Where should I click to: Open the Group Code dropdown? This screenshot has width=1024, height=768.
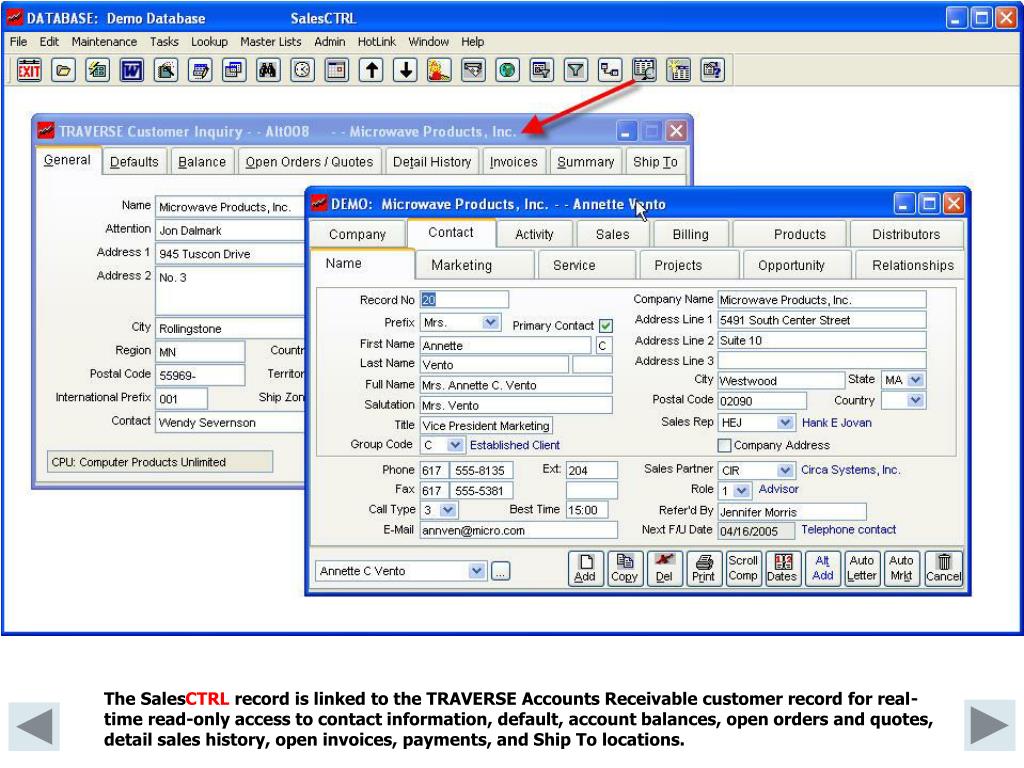click(x=455, y=445)
